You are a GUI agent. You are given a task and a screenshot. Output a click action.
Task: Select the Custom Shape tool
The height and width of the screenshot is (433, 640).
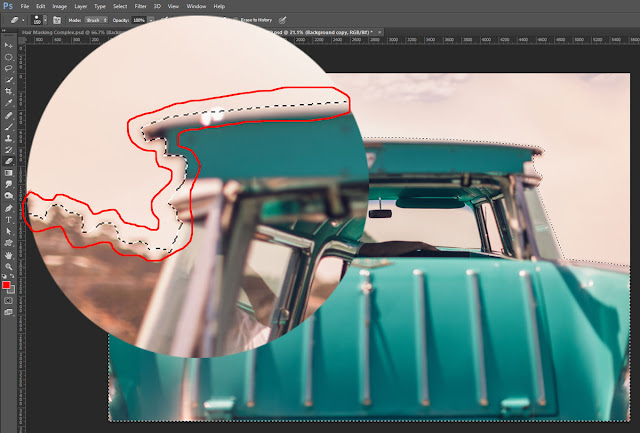coord(9,243)
